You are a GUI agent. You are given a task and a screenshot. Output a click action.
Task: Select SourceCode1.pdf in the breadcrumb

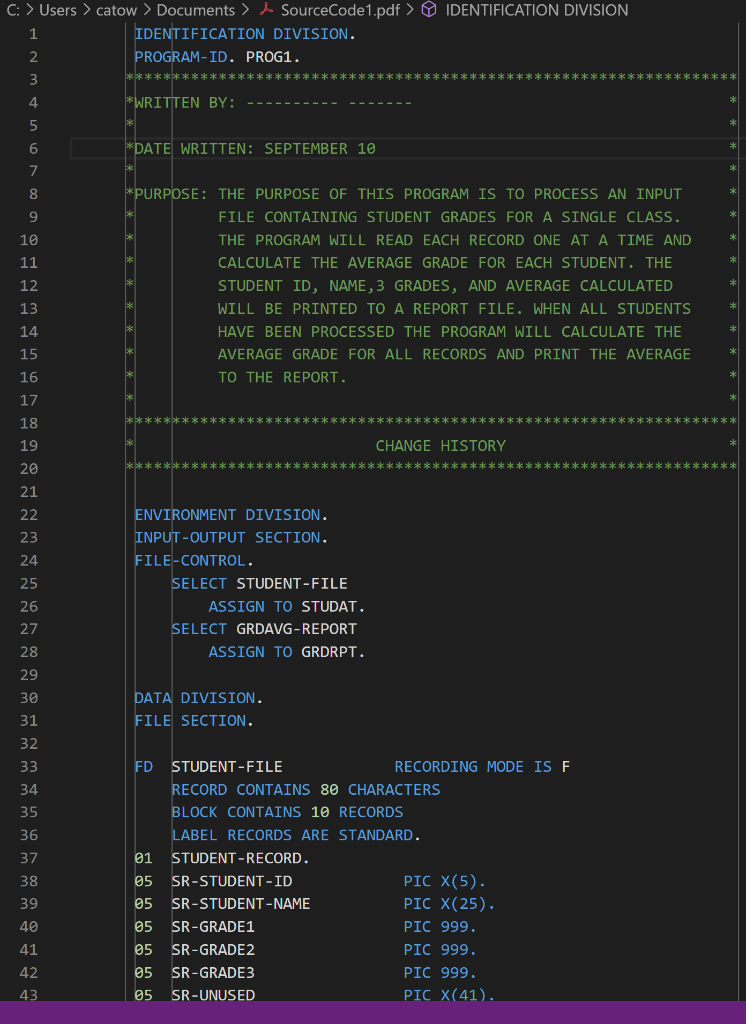click(x=340, y=10)
